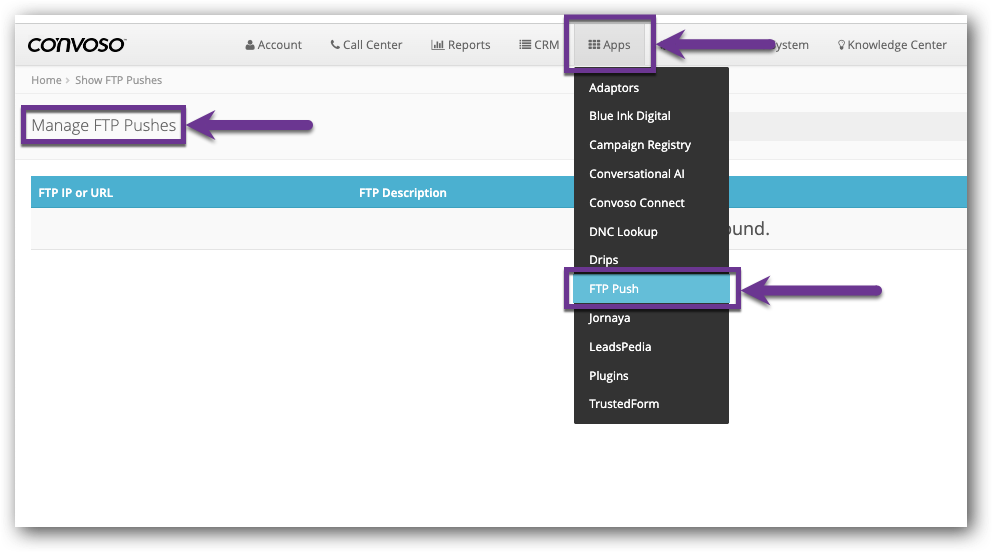Viewport: 992px width, 552px height.
Task: Click the Knowledge Center lightbulb icon
Action: (x=841, y=45)
